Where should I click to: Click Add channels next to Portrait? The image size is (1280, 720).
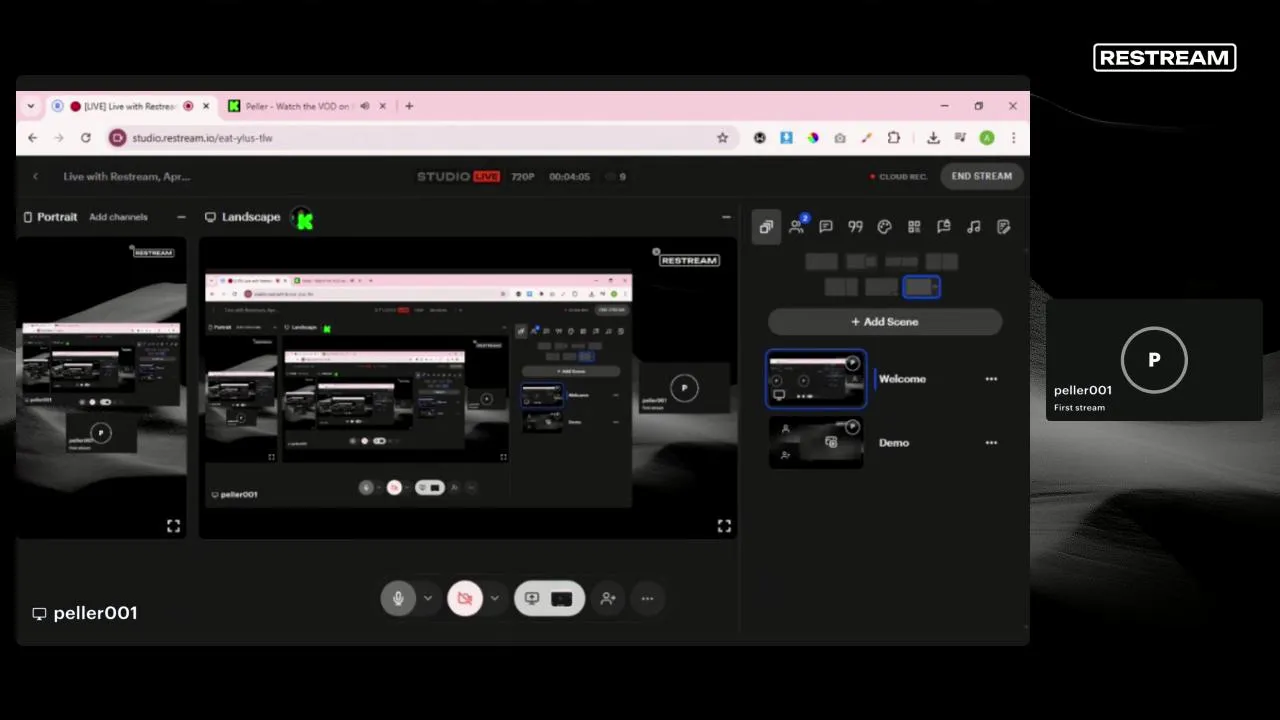(x=118, y=217)
